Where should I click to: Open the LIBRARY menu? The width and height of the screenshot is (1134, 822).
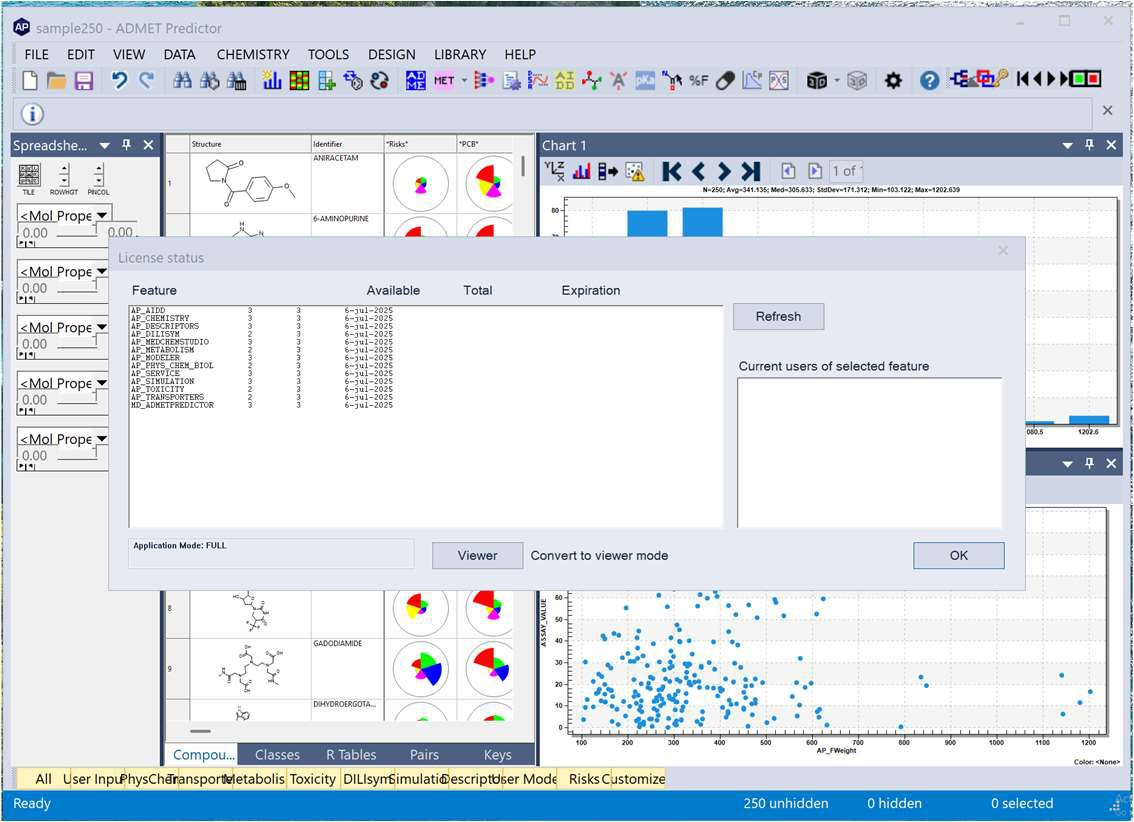pyautogui.click(x=460, y=54)
